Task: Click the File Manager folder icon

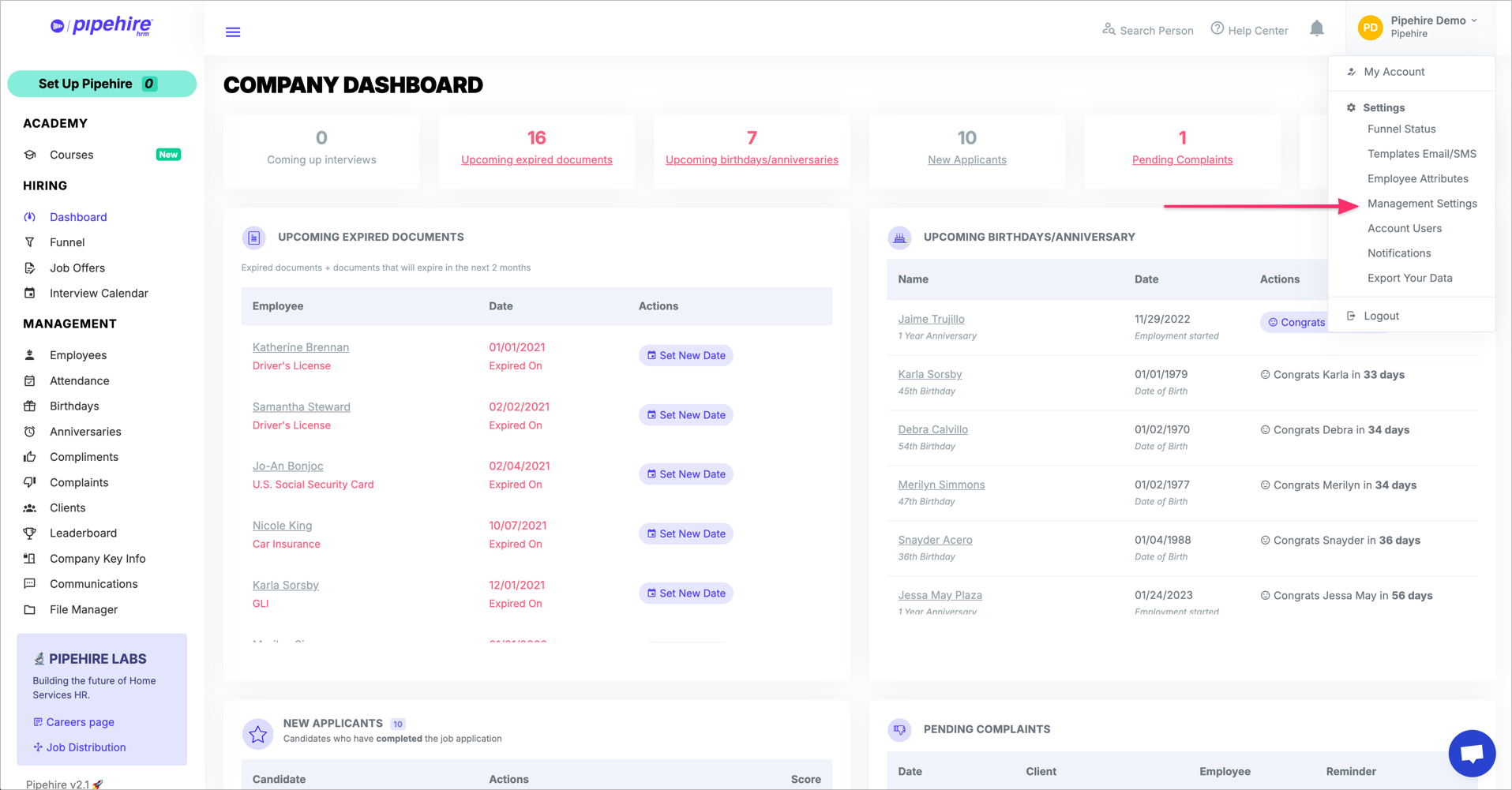Action: (30, 609)
